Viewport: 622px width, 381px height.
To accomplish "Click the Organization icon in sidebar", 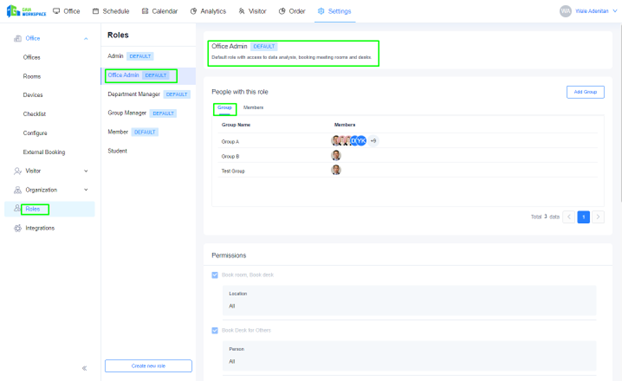I will (17, 190).
